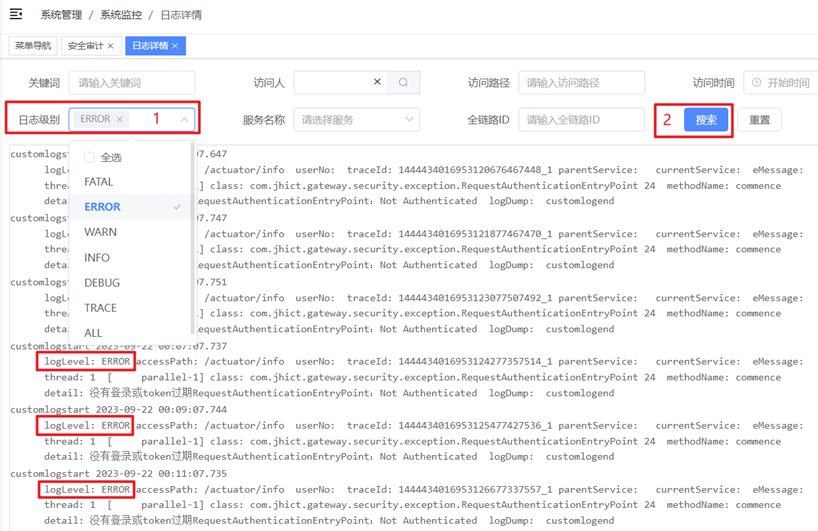Click the 搜索 button

pyautogui.click(x=706, y=120)
